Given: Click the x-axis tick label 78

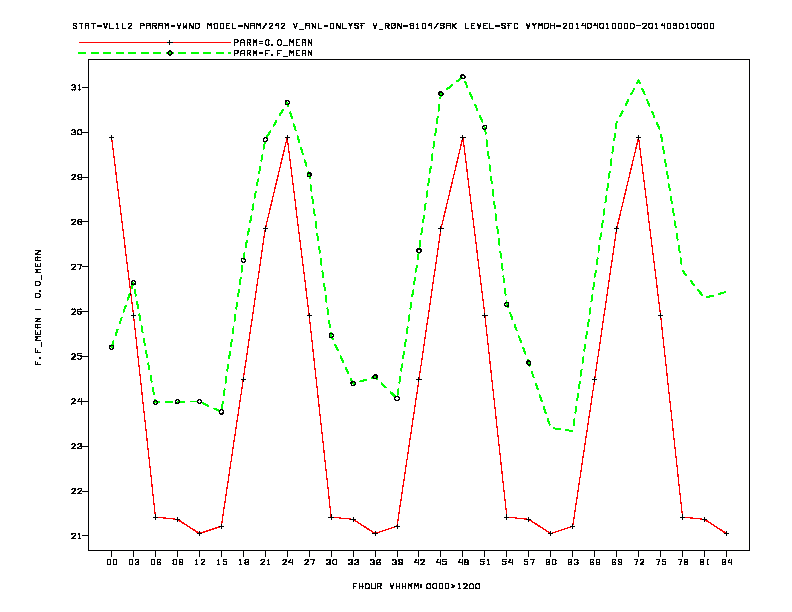Looking at the screenshot, I should 683,562.
